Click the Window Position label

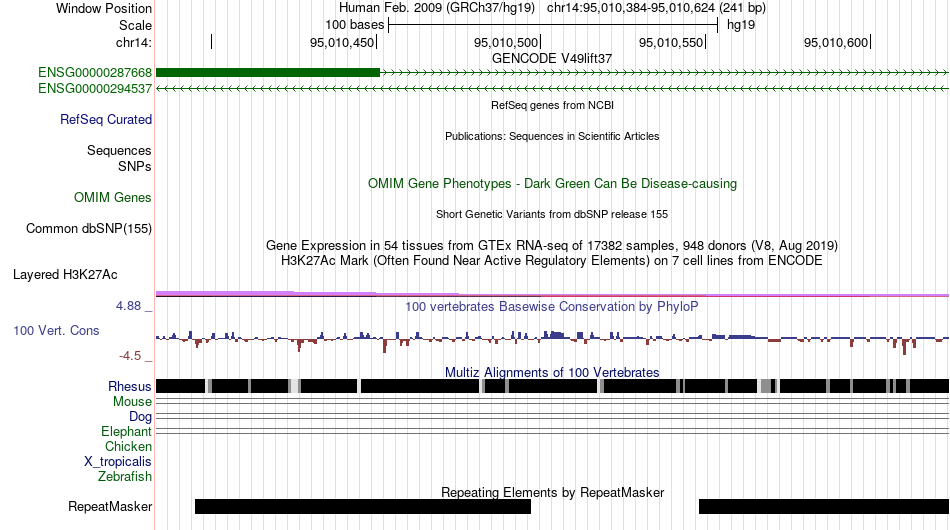coord(104,8)
